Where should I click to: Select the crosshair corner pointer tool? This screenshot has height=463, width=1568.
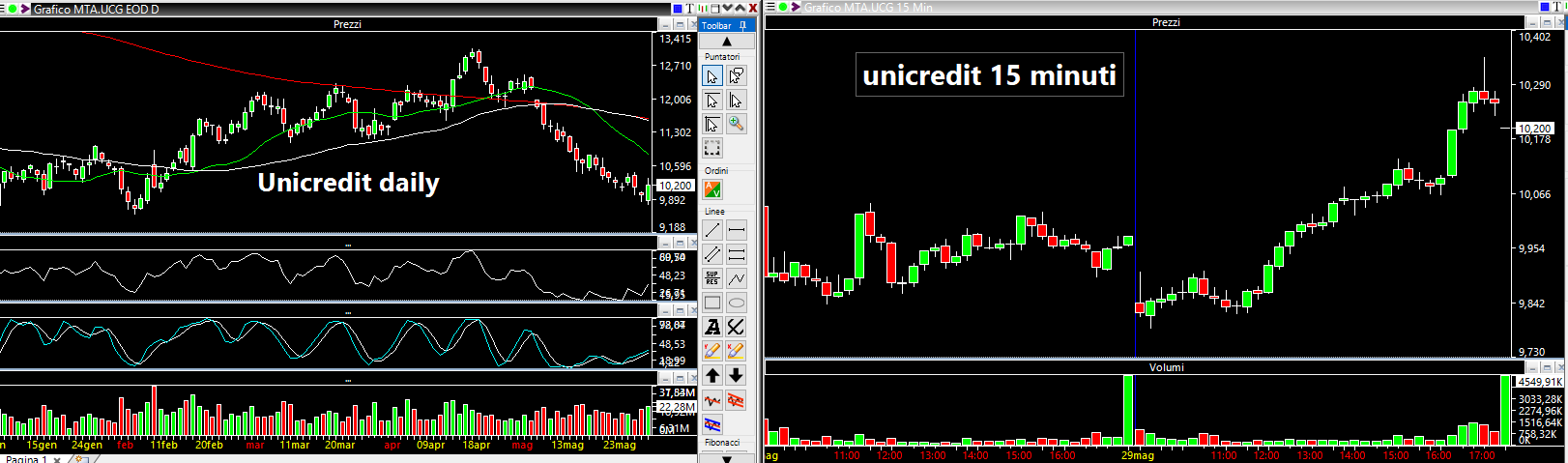tap(712, 124)
